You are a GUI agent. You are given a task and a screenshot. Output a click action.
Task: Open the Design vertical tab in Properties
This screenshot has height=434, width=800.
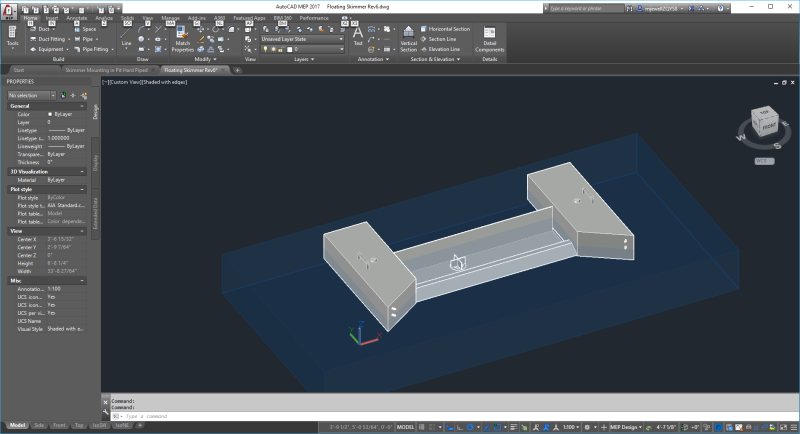tap(95, 112)
